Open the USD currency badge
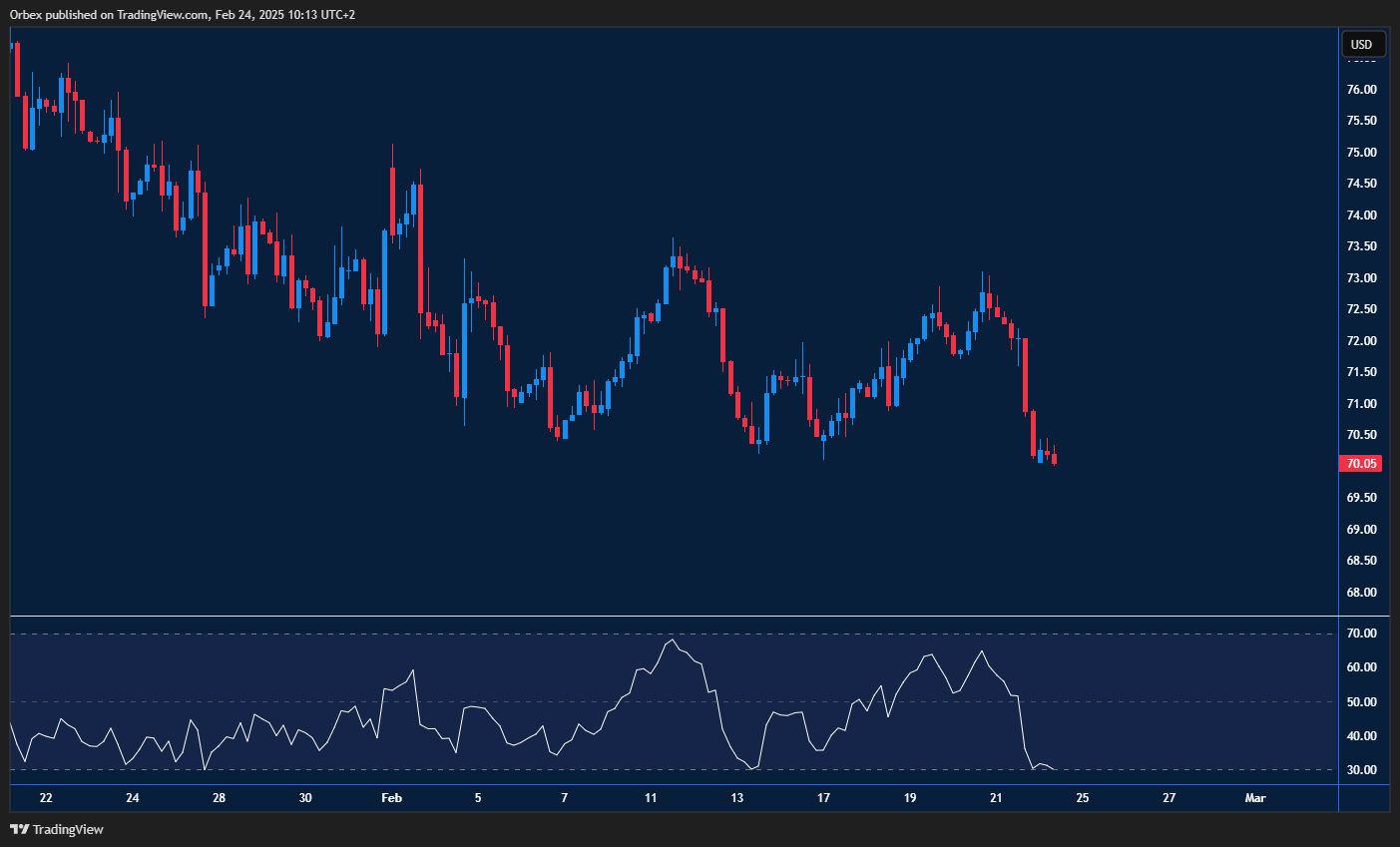Screen dimensions: 1400x847 point(1362,44)
